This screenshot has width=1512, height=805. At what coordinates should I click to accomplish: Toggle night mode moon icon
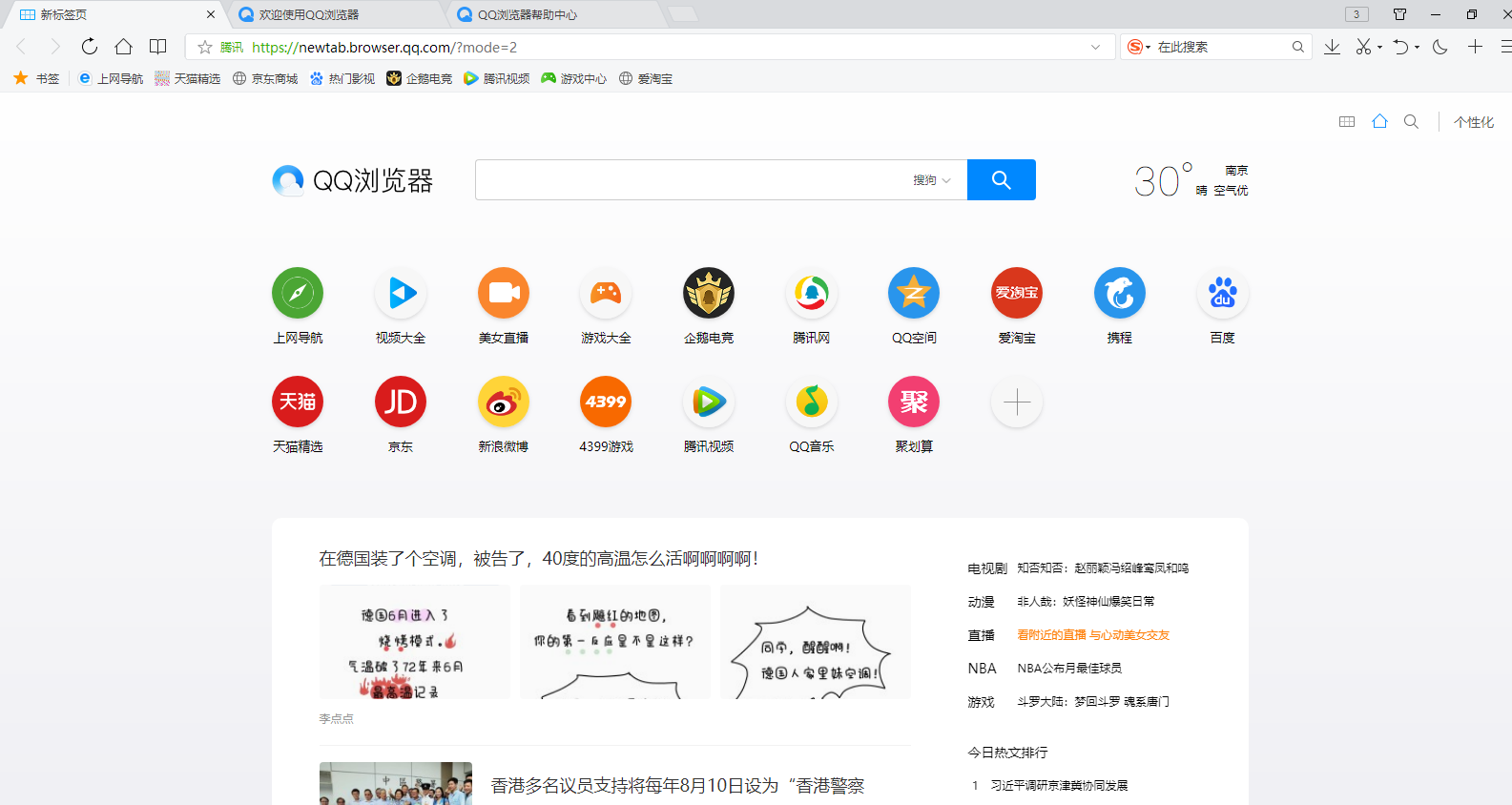(x=1440, y=47)
